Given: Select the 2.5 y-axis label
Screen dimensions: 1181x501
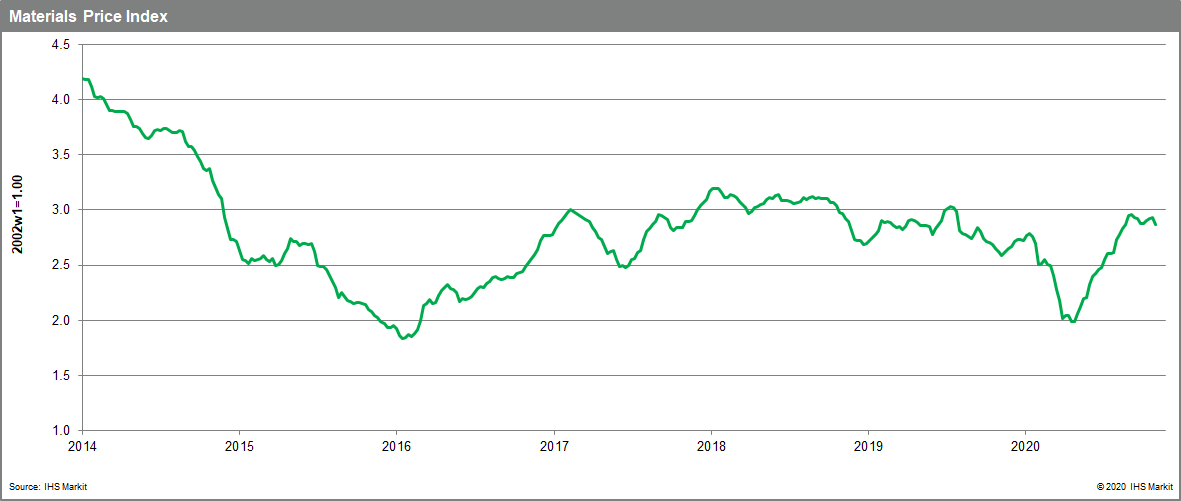Looking at the screenshot, I should (62, 265).
